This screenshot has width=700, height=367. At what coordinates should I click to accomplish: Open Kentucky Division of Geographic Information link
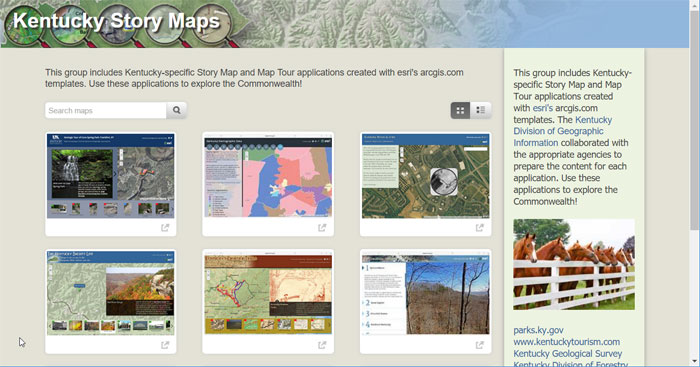coord(562,131)
